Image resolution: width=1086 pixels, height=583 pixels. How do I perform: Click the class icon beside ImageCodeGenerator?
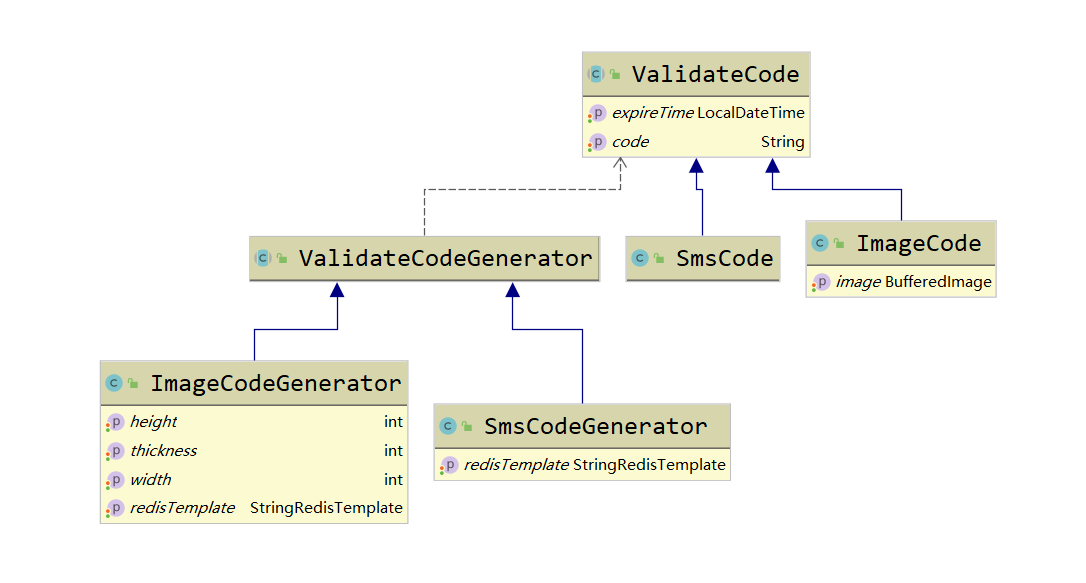click(x=114, y=383)
